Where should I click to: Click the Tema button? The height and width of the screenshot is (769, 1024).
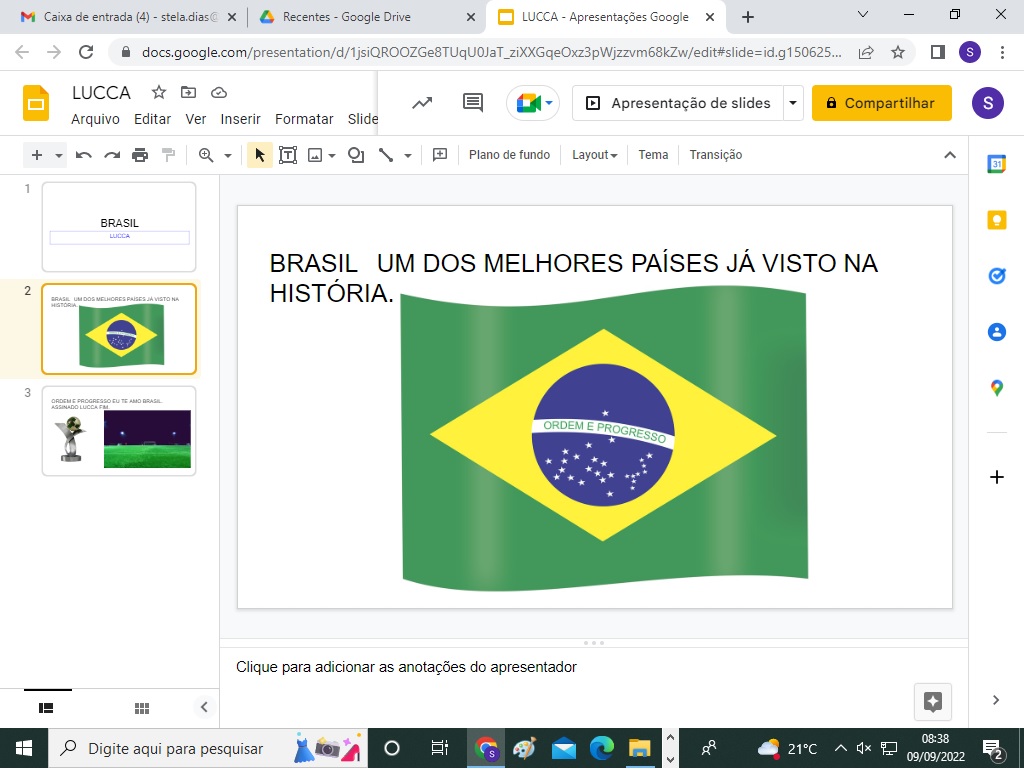[653, 155]
